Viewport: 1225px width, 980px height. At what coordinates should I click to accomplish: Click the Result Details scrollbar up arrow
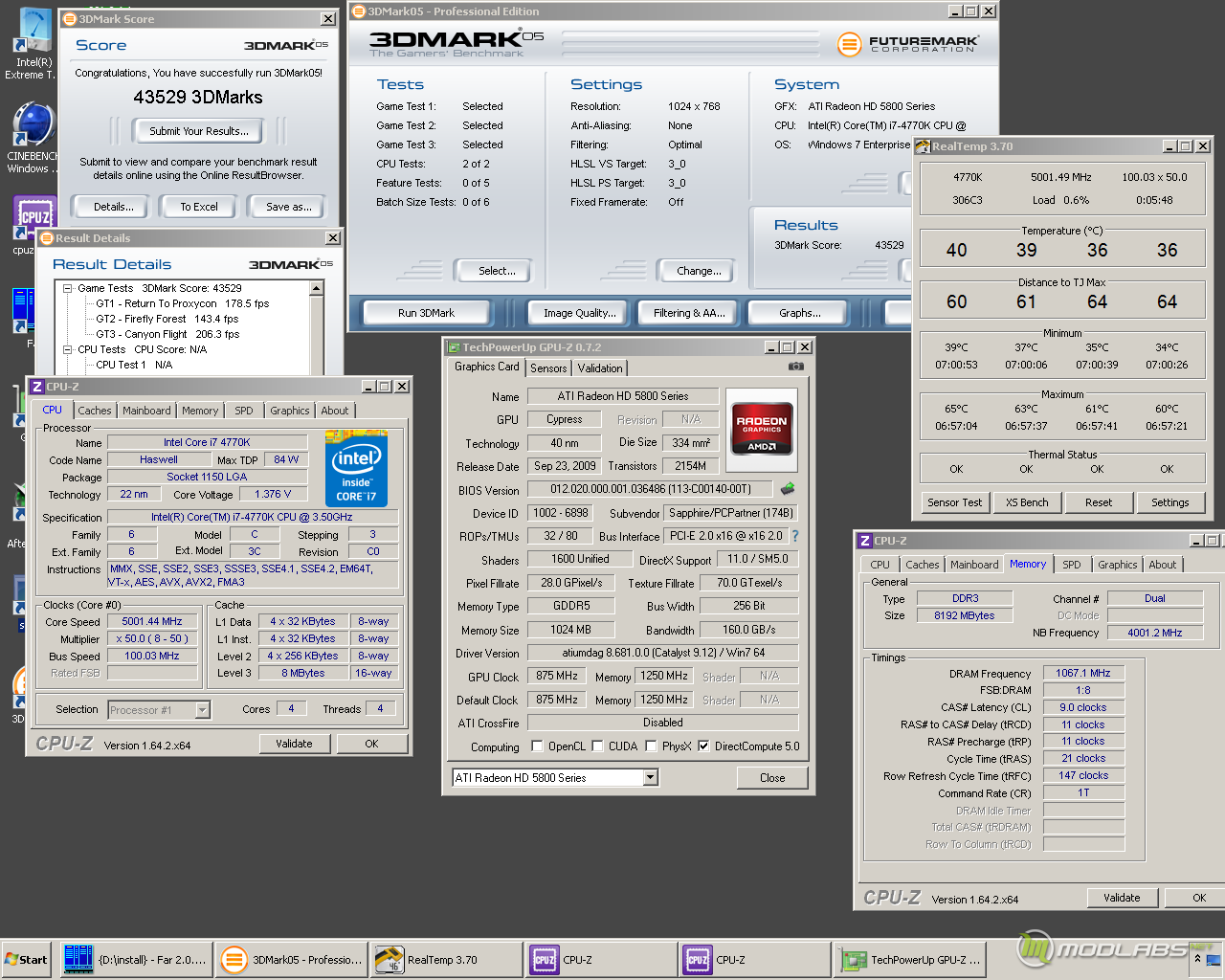318,288
